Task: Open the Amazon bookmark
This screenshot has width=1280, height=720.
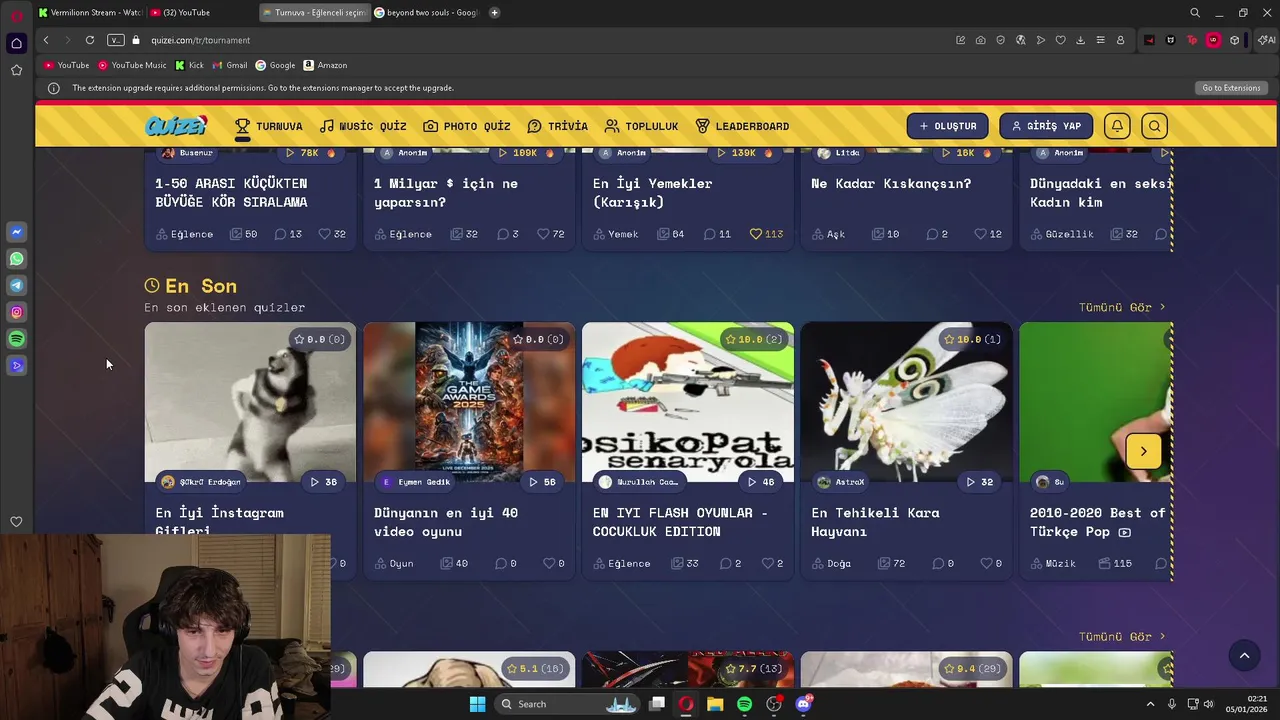Action: pos(325,65)
